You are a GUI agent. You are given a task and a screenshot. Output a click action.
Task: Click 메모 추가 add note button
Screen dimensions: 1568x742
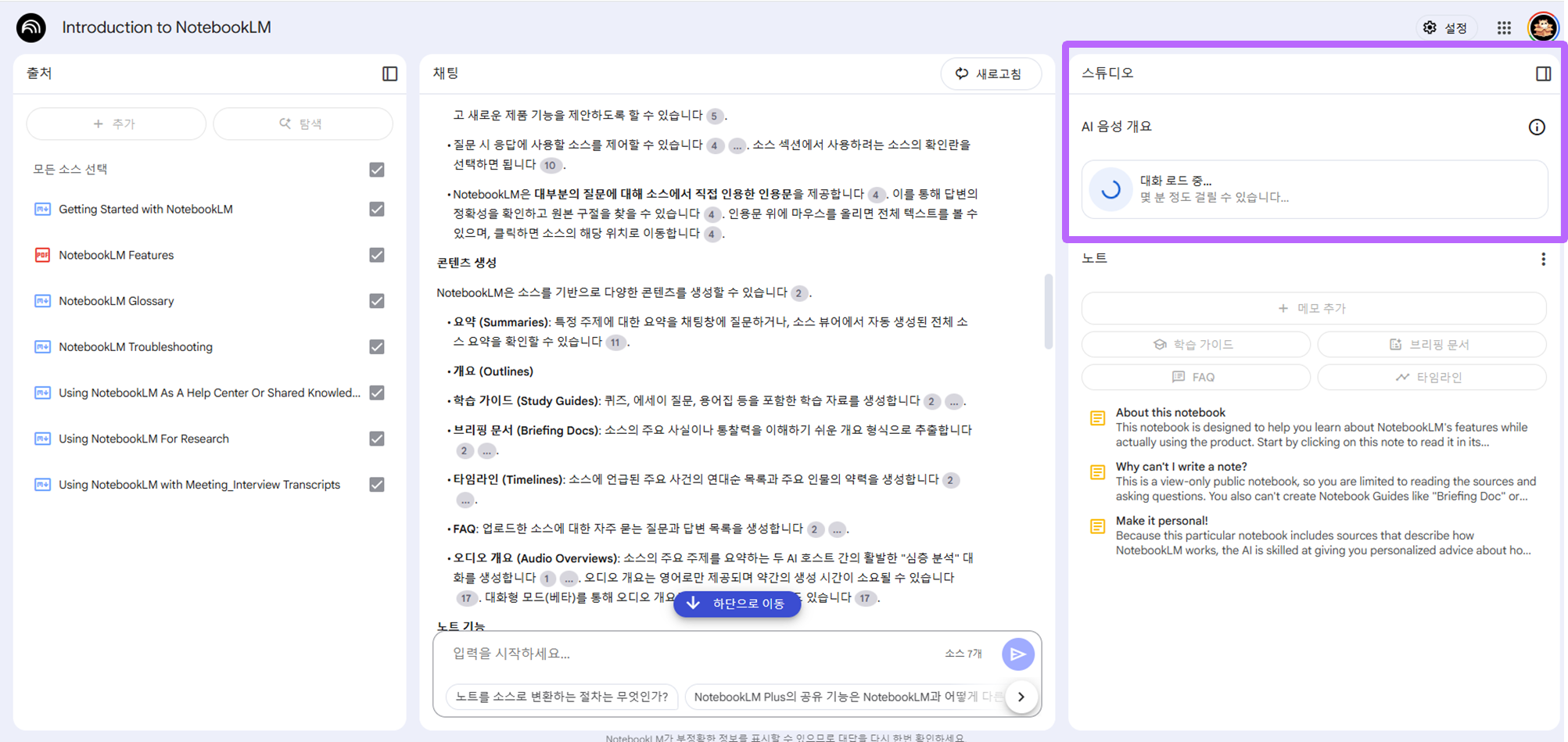(x=1314, y=308)
